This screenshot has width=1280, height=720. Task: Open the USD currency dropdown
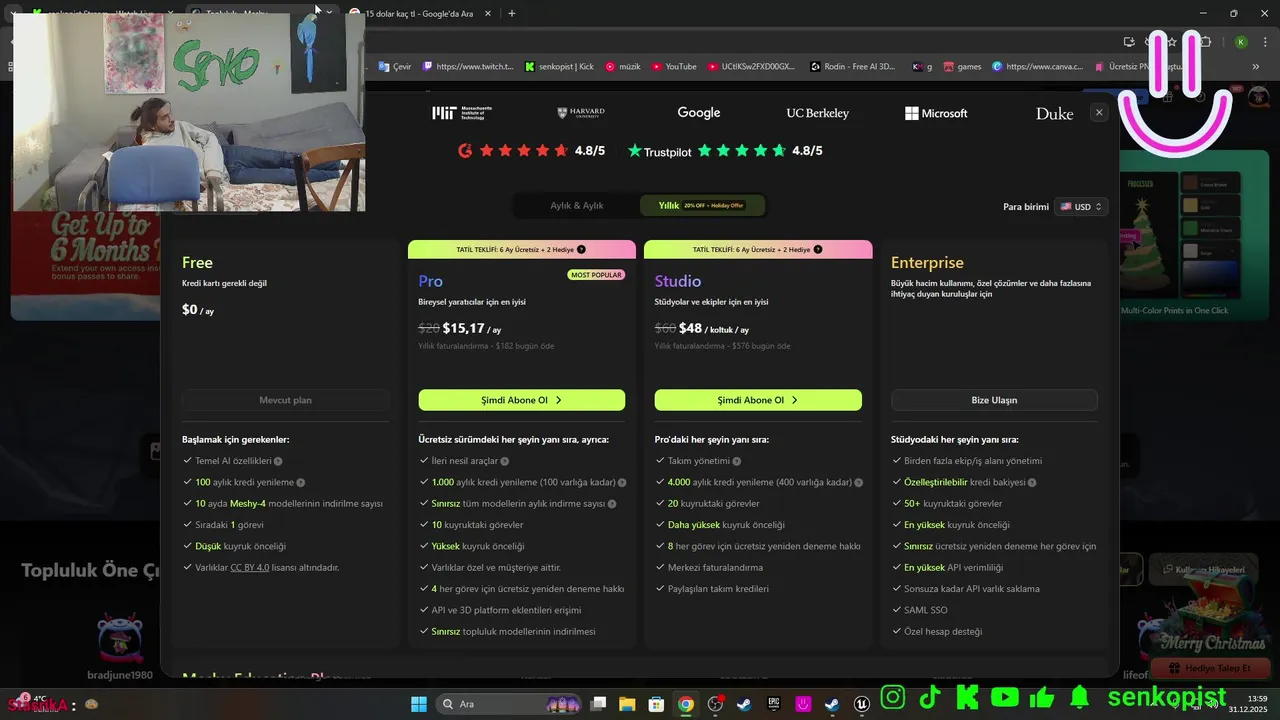[1081, 207]
